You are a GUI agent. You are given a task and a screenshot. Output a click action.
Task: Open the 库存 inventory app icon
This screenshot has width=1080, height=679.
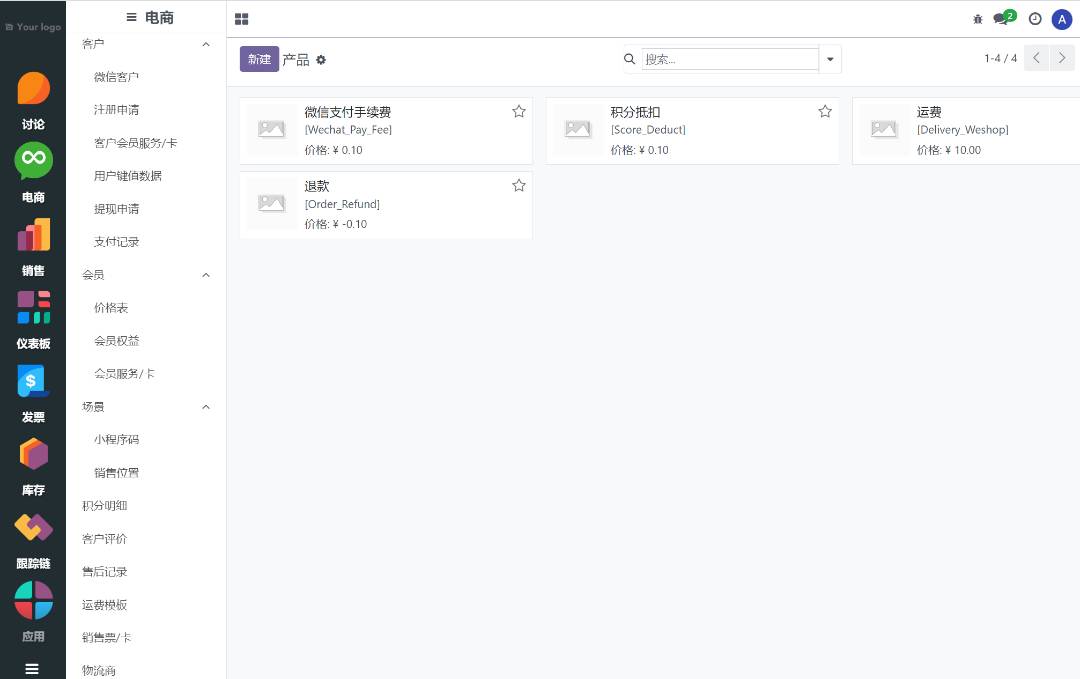[33, 454]
